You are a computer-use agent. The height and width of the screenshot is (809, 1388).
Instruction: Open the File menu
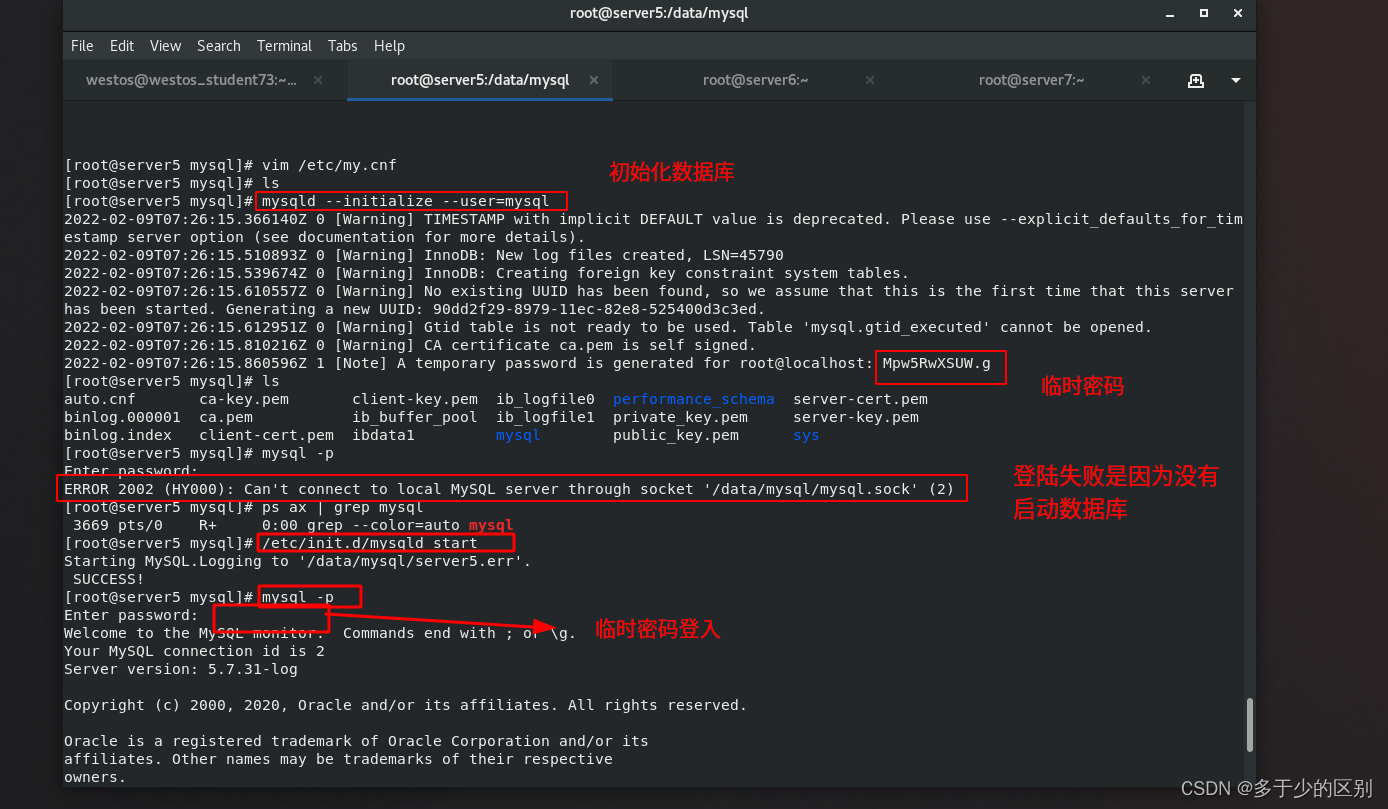(82, 46)
